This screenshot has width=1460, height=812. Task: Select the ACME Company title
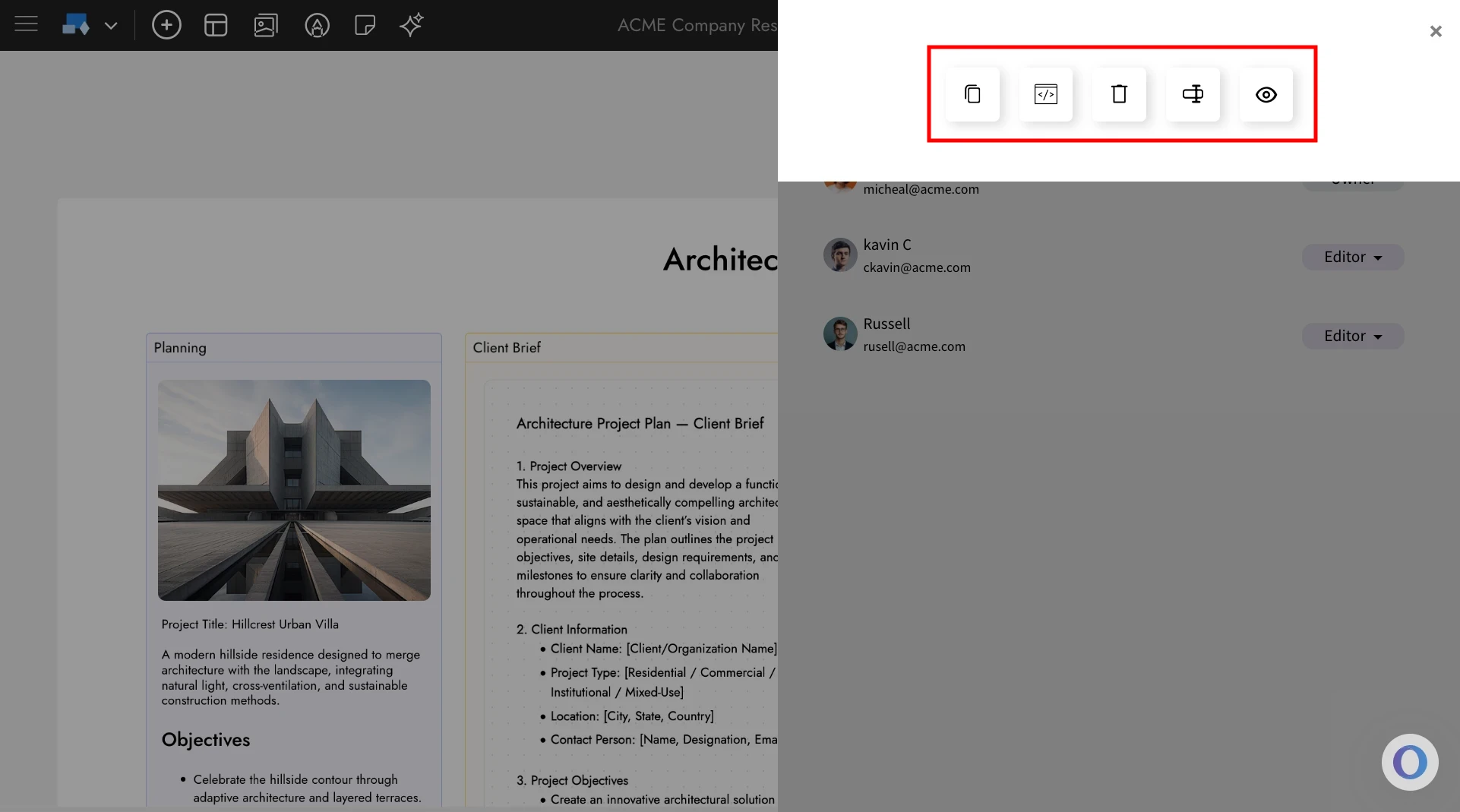(695, 26)
